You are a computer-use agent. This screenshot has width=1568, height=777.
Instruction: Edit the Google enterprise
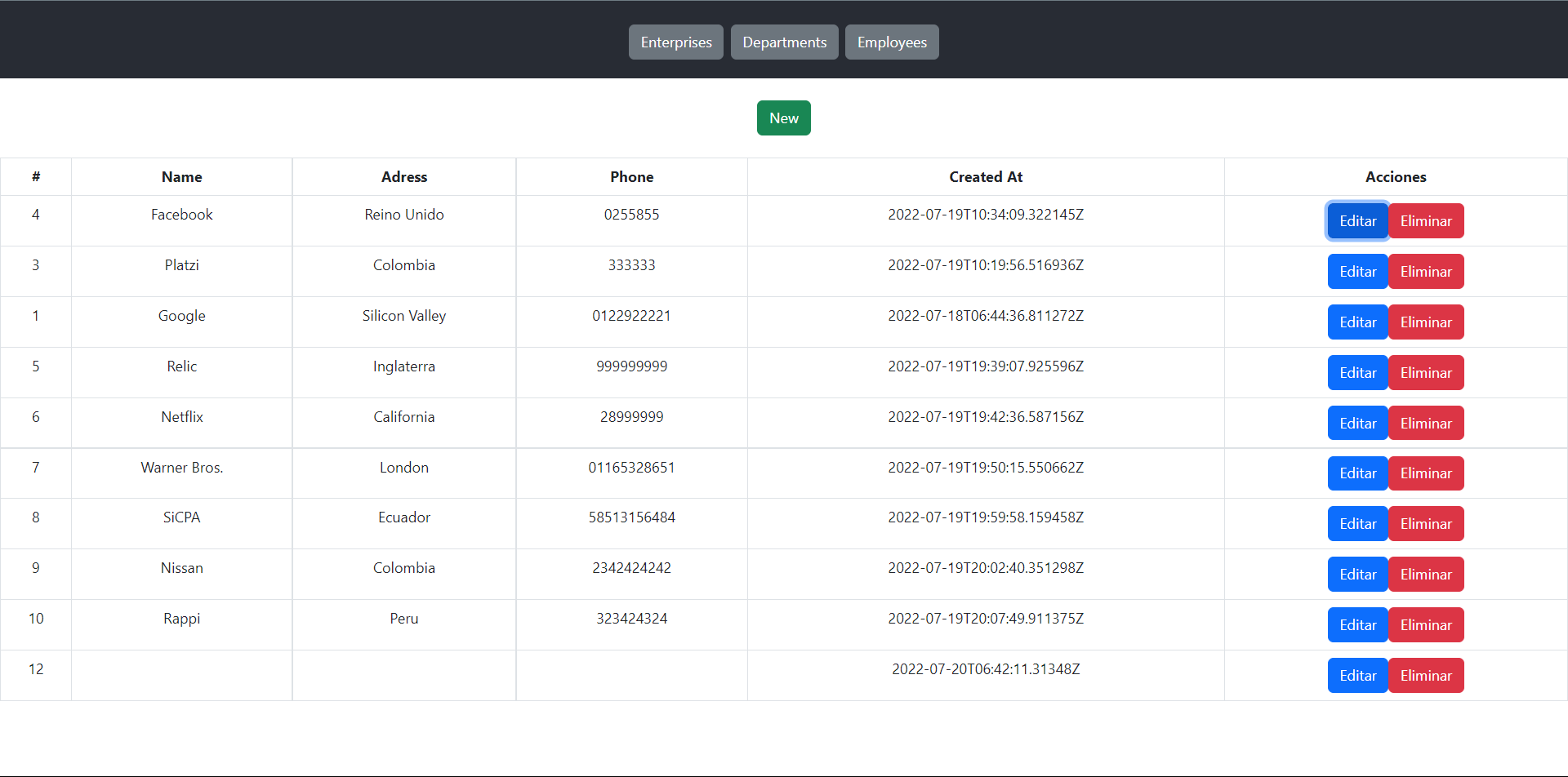pyautogui.click(x=1357, y=322)
